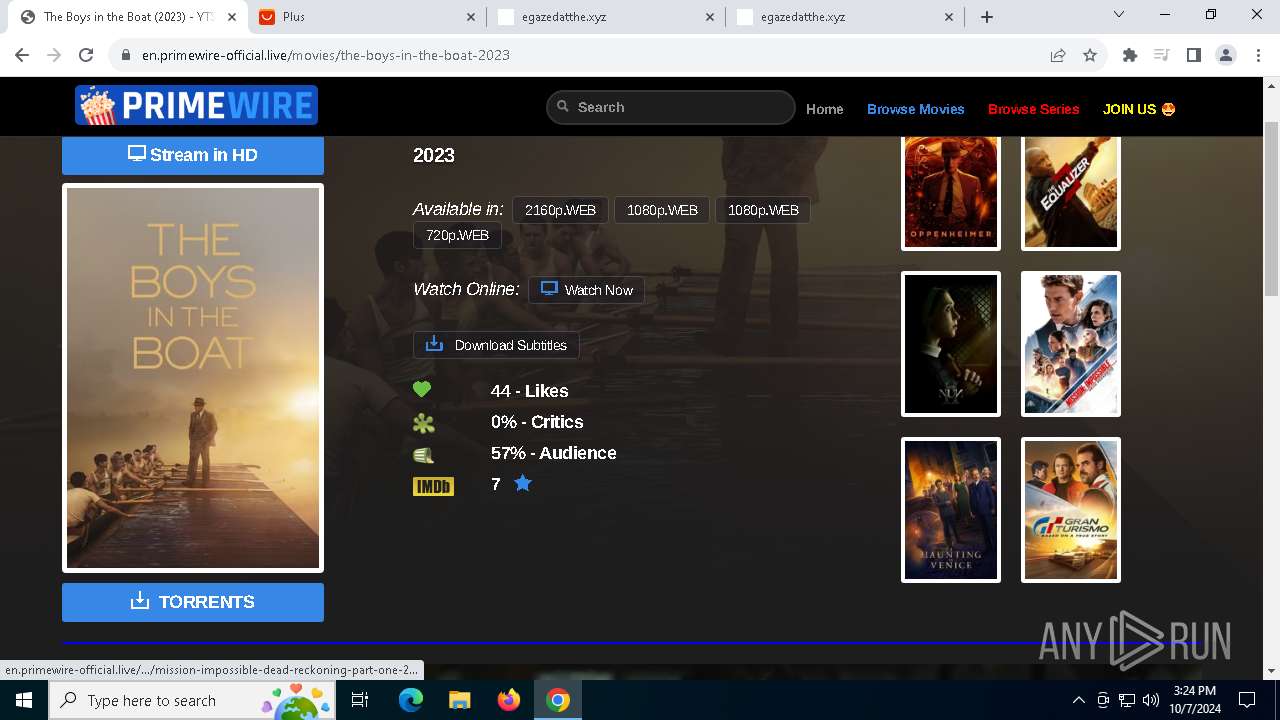This screenshot has width=1280, height=720.
Task: Click the search magnifier icon
Action: coord(563,106)
